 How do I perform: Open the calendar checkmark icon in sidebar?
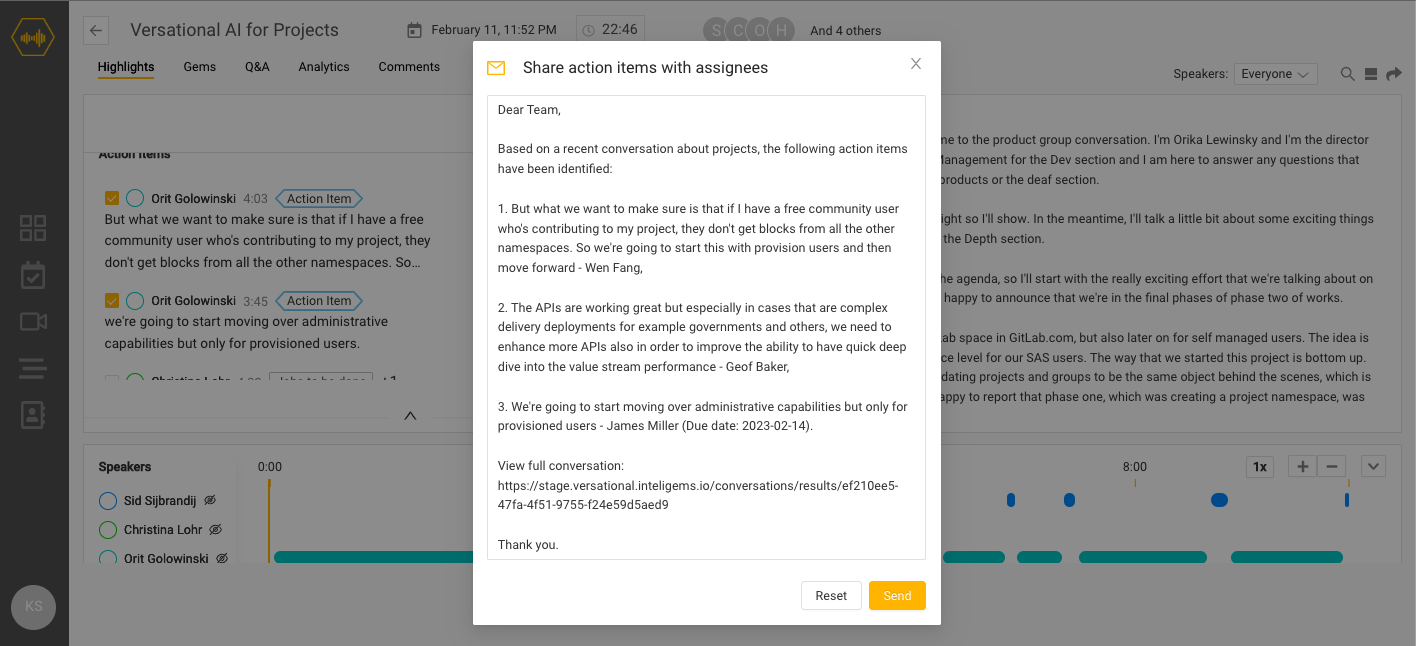pos(33,275)
